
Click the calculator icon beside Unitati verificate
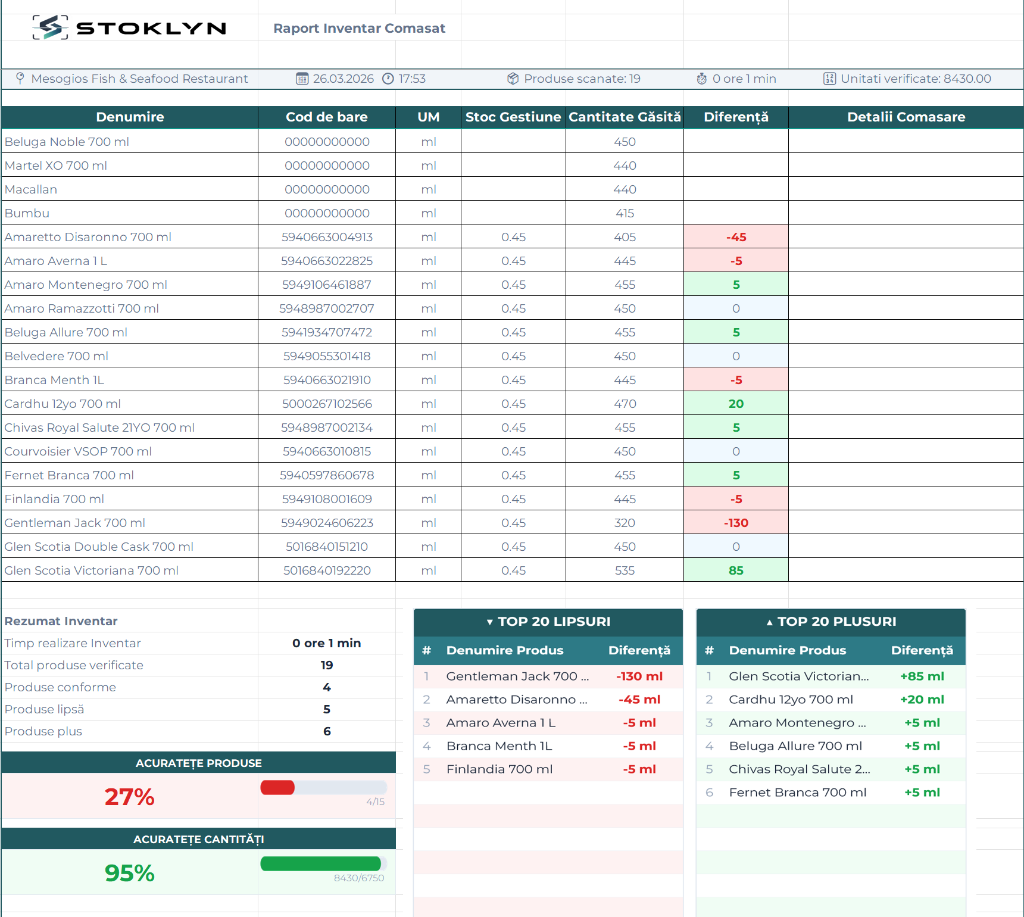pos(829,79)
